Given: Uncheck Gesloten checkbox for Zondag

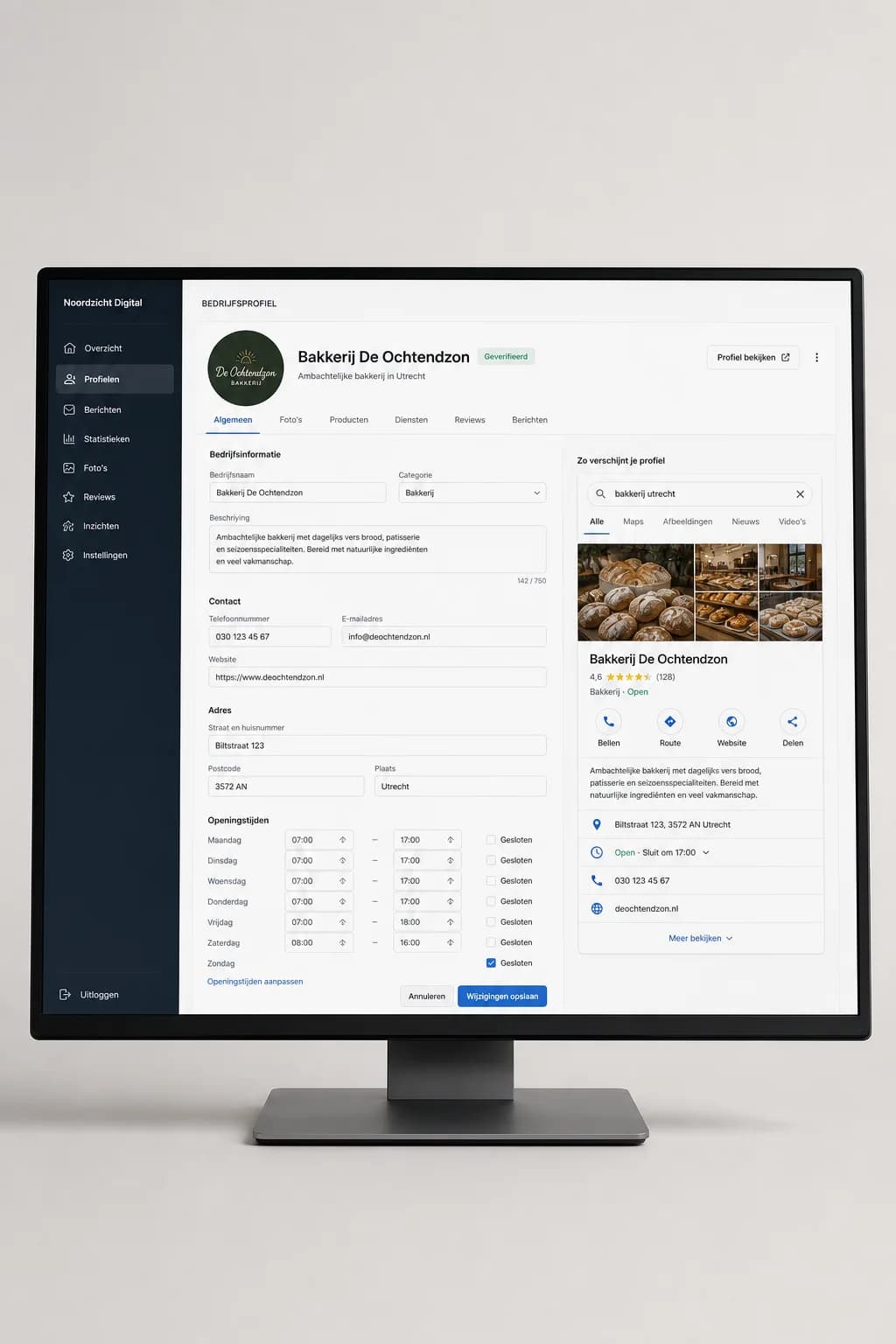Looking at the screenshot, I should (491, 962).
